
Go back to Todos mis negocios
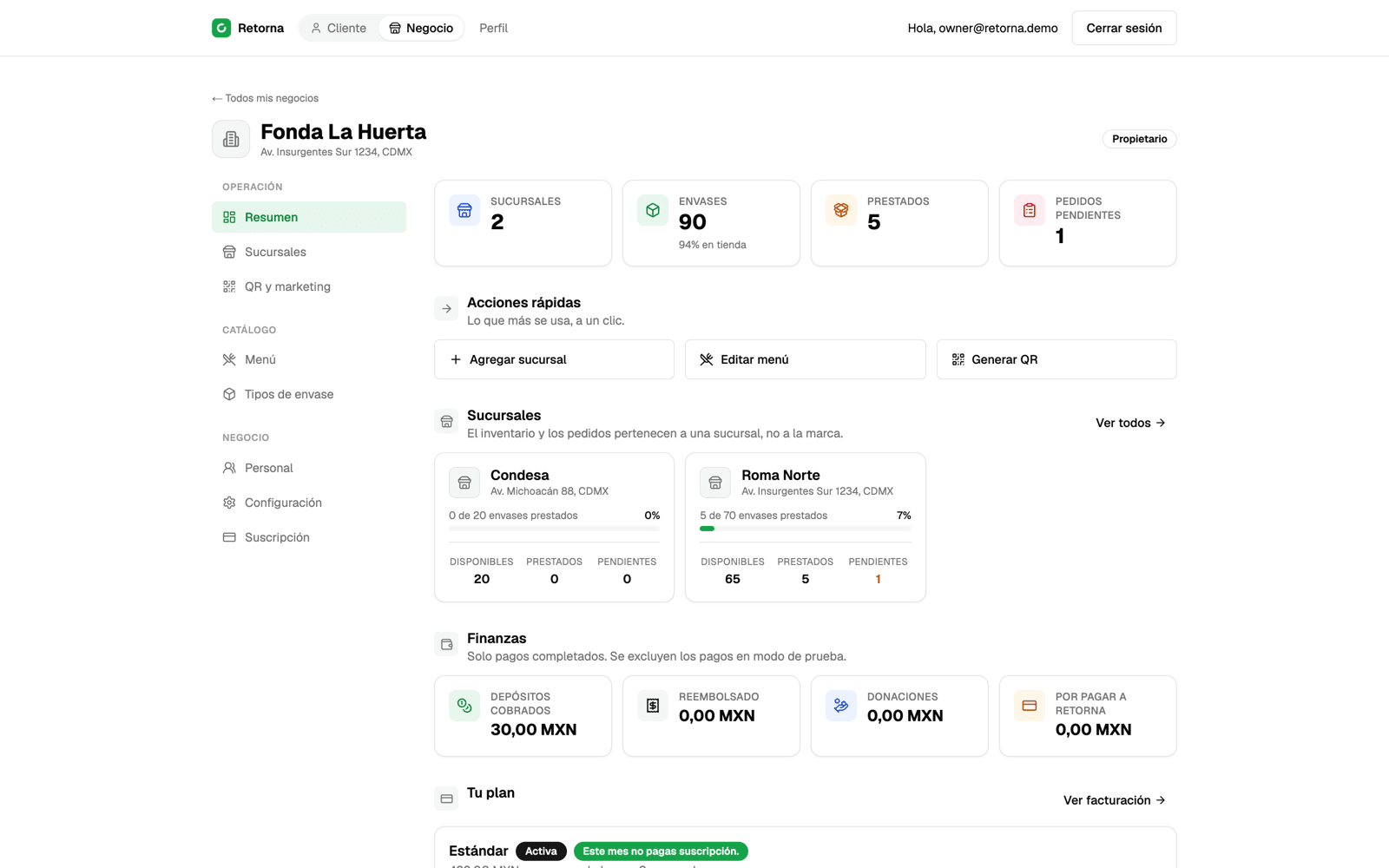pos(266,98)
